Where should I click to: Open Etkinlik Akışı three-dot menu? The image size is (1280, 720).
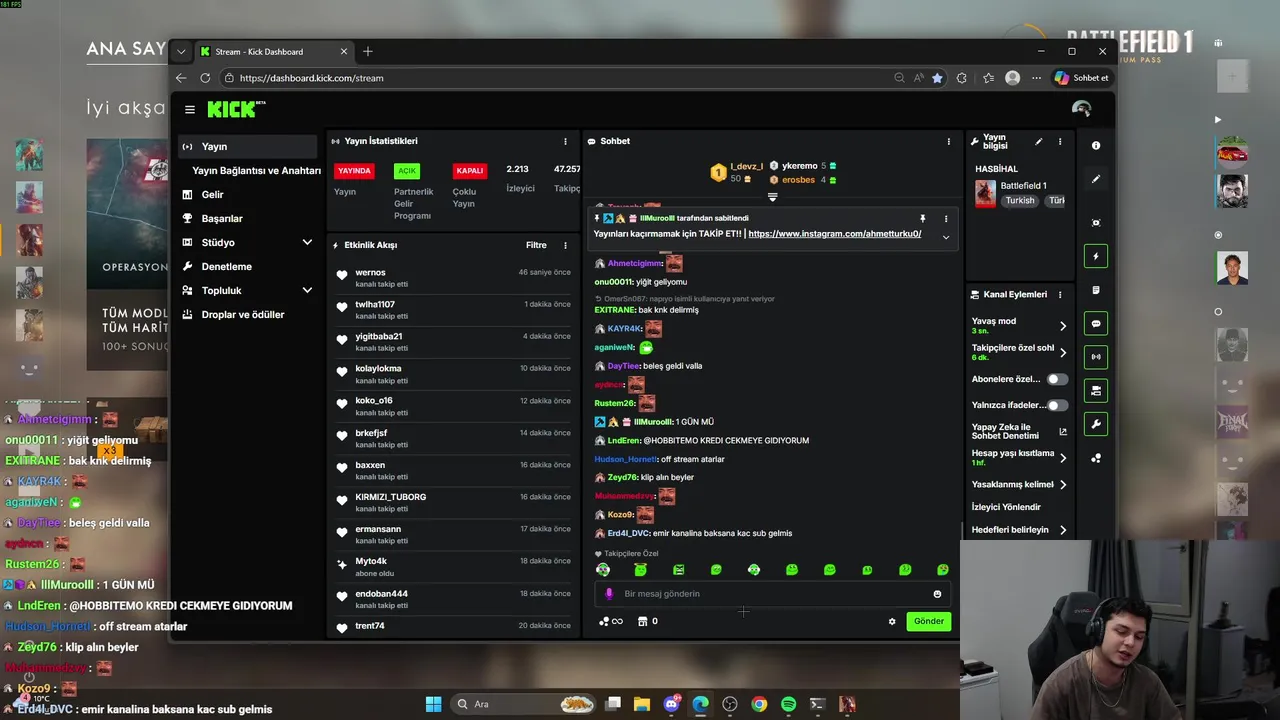[565, 245]
